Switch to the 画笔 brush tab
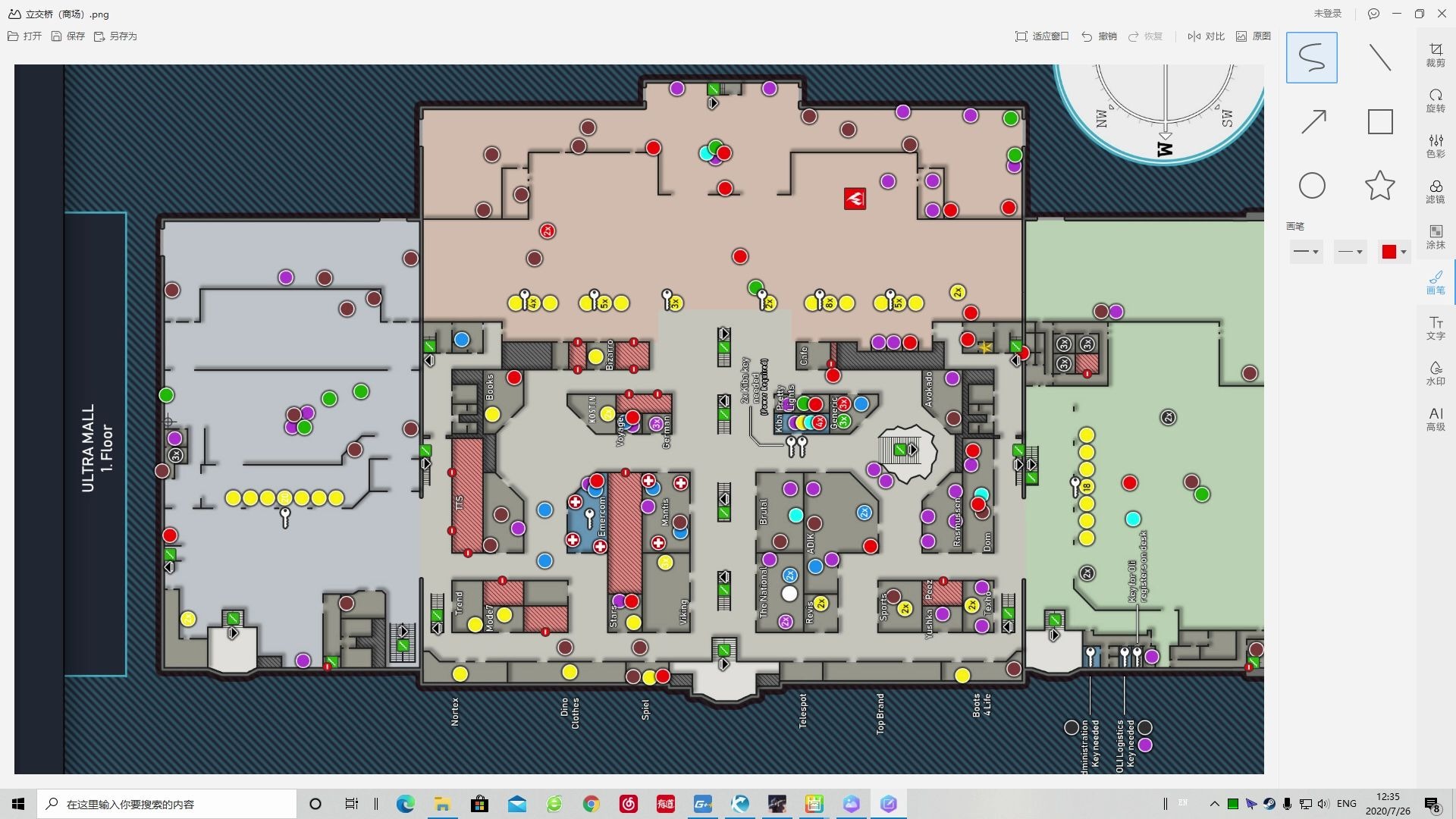The height and width of the screenshot is (819, 1456). click(1435, 283)
